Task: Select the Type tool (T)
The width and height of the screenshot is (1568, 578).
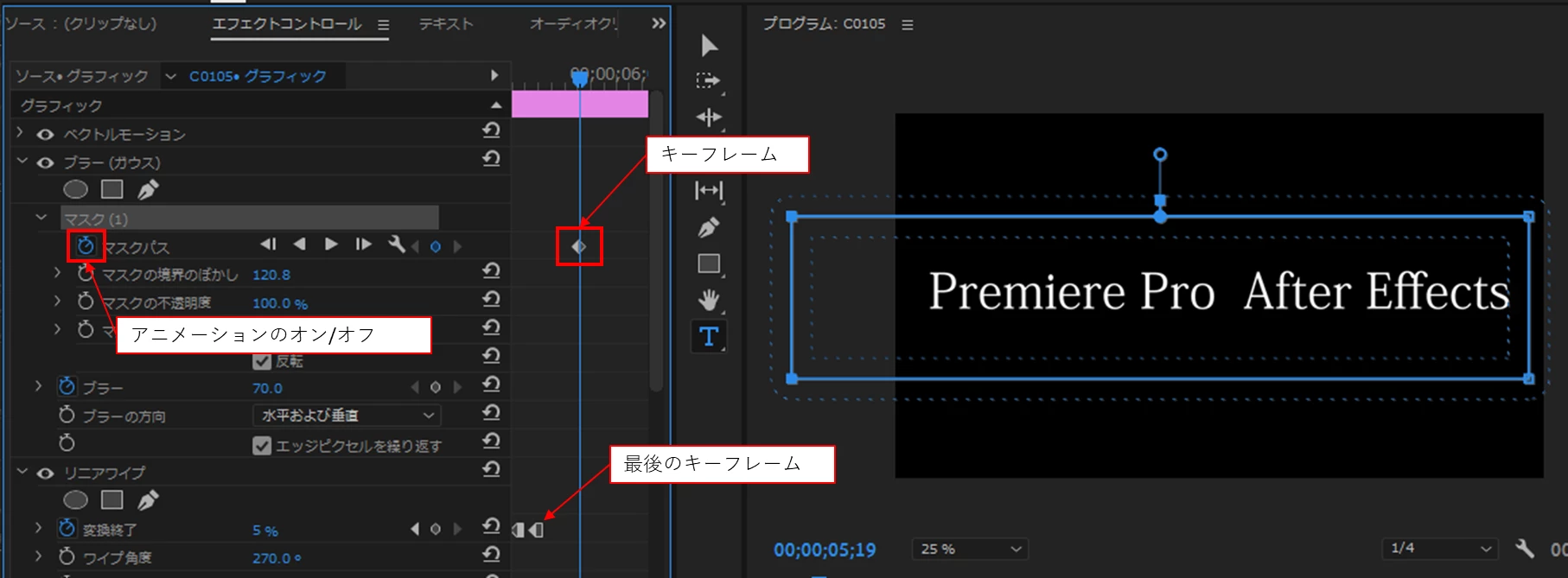Action: pos(709,336)
